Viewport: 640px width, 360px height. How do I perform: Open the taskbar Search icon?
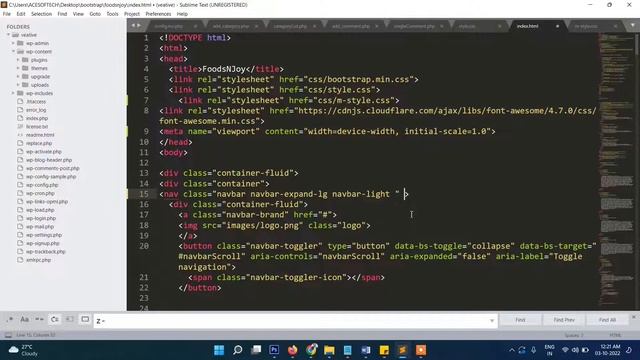[x=238, y=350]
